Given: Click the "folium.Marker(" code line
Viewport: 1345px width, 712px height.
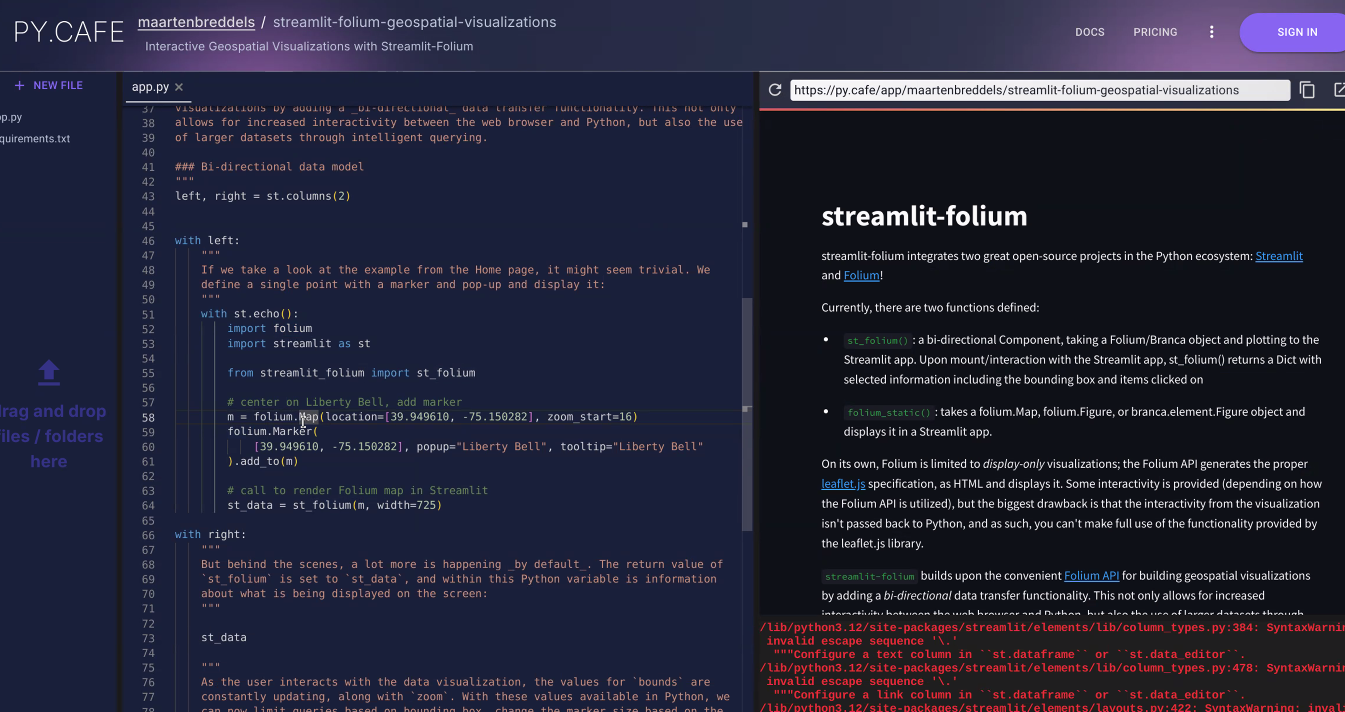Looking at the screenshot, I should 272,432.
